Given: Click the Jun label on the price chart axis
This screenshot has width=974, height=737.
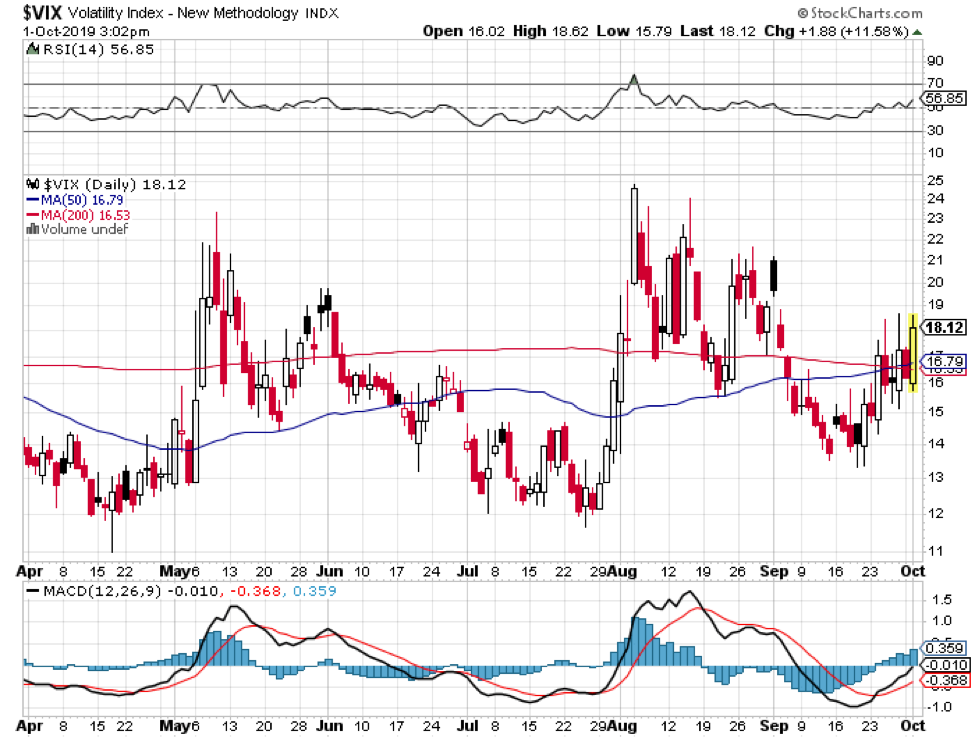Looking at the screenshot, I should point(330,571).
